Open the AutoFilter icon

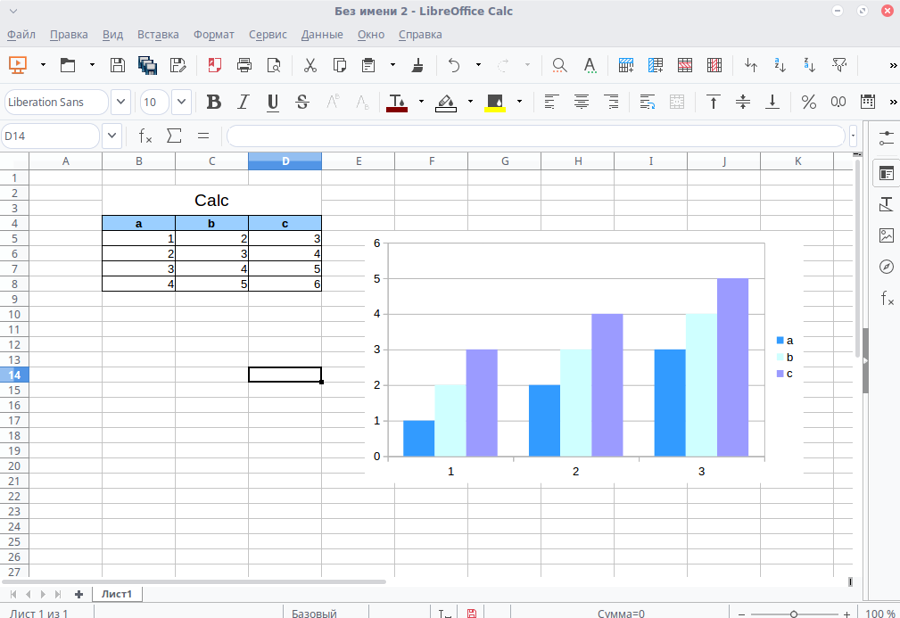[x=838, y=65]
